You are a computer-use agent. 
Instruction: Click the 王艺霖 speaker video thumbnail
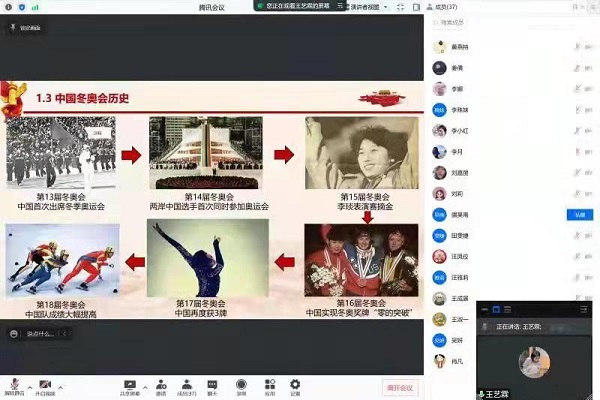[x=534, y=360]
